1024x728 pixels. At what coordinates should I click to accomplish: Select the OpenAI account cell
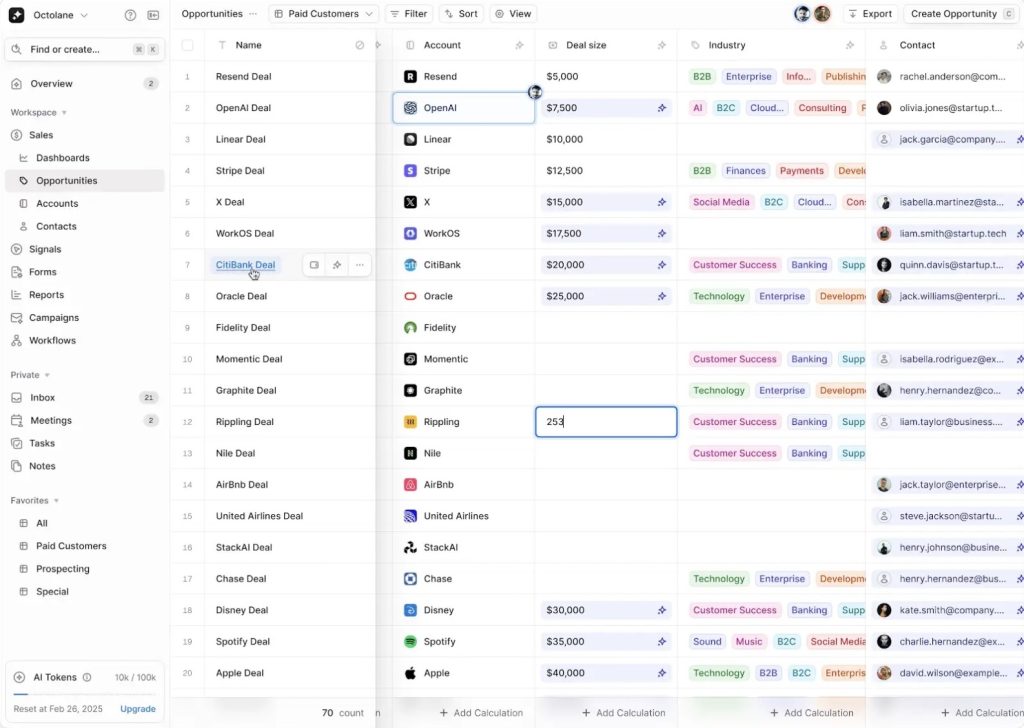click(464, 108)
